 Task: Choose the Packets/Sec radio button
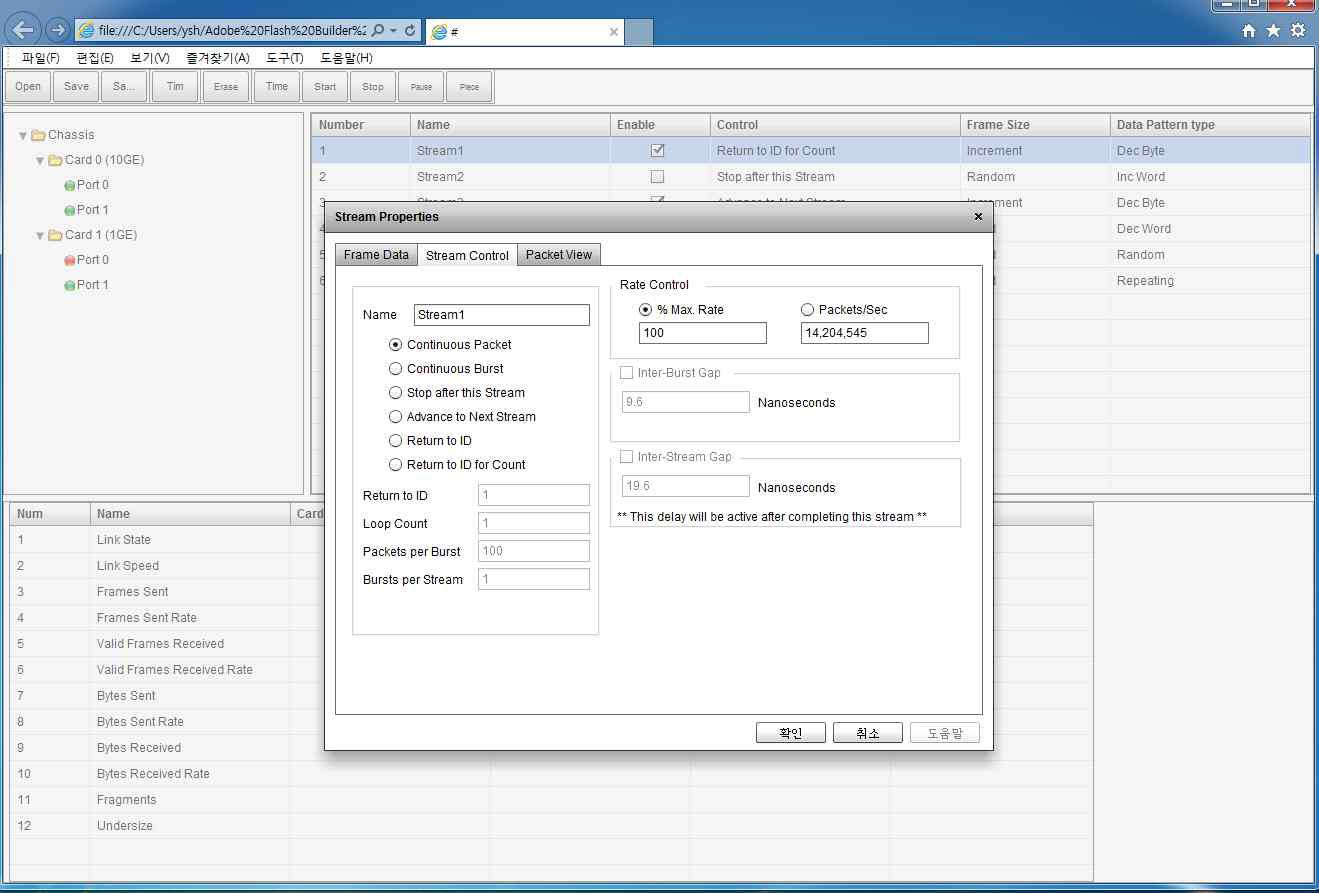[807, 310]
